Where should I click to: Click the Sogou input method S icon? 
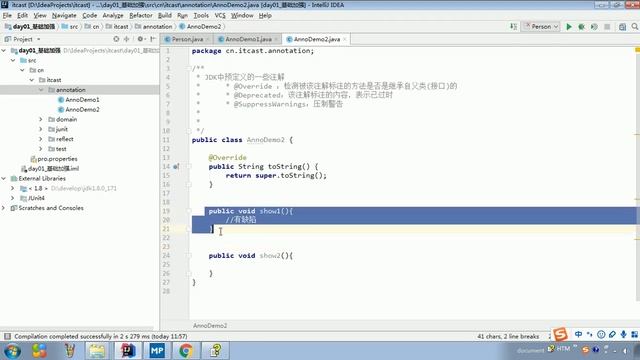560,334
